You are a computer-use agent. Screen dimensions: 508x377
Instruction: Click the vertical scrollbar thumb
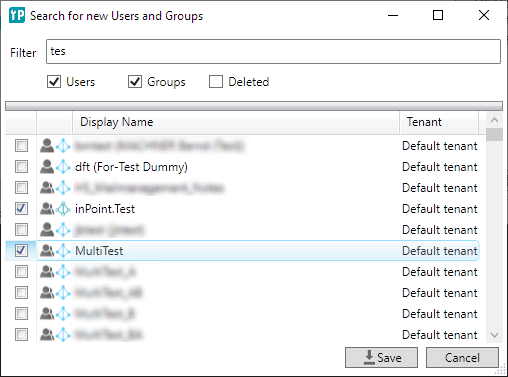pyautogui.click(x=494, y=135)
